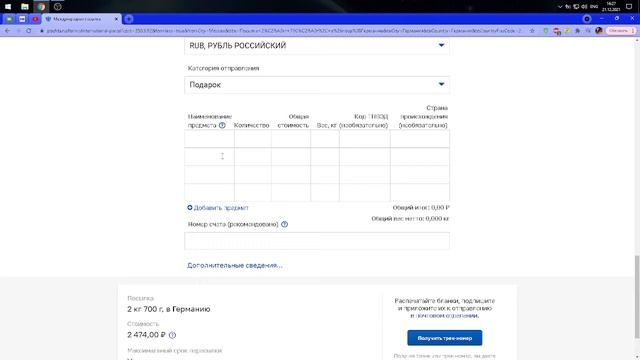Click the Номер счета input field
Screen dimensions: 640x360
(x=317, y=241)
